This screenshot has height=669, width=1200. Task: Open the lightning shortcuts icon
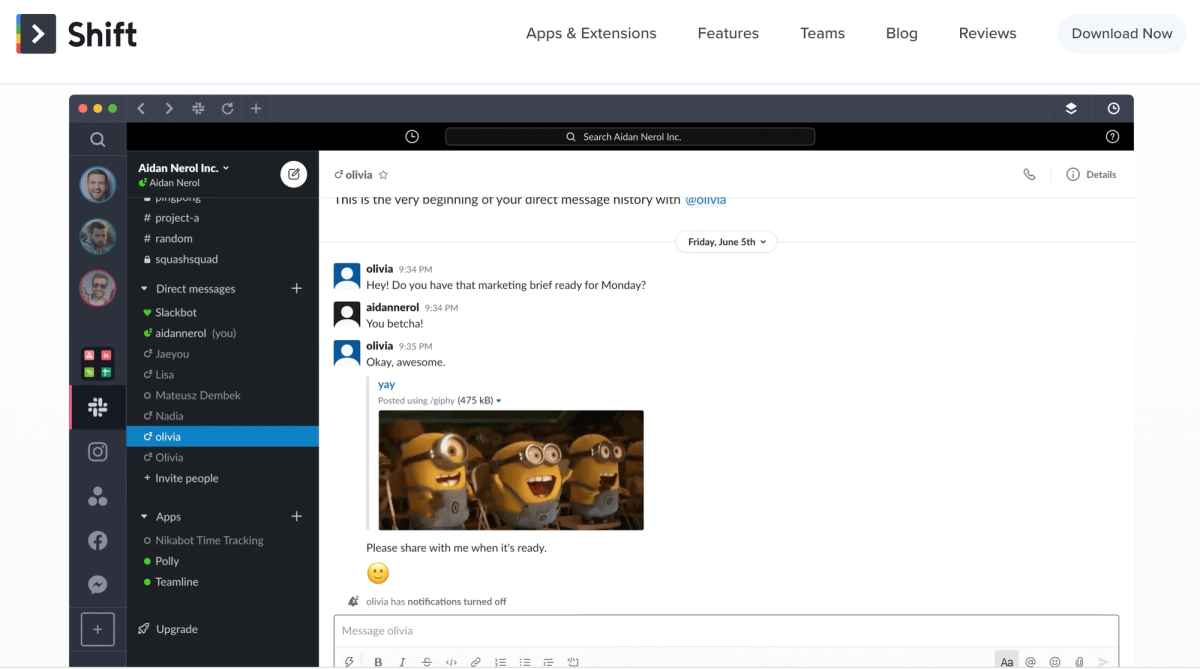(x=349, y=662)
